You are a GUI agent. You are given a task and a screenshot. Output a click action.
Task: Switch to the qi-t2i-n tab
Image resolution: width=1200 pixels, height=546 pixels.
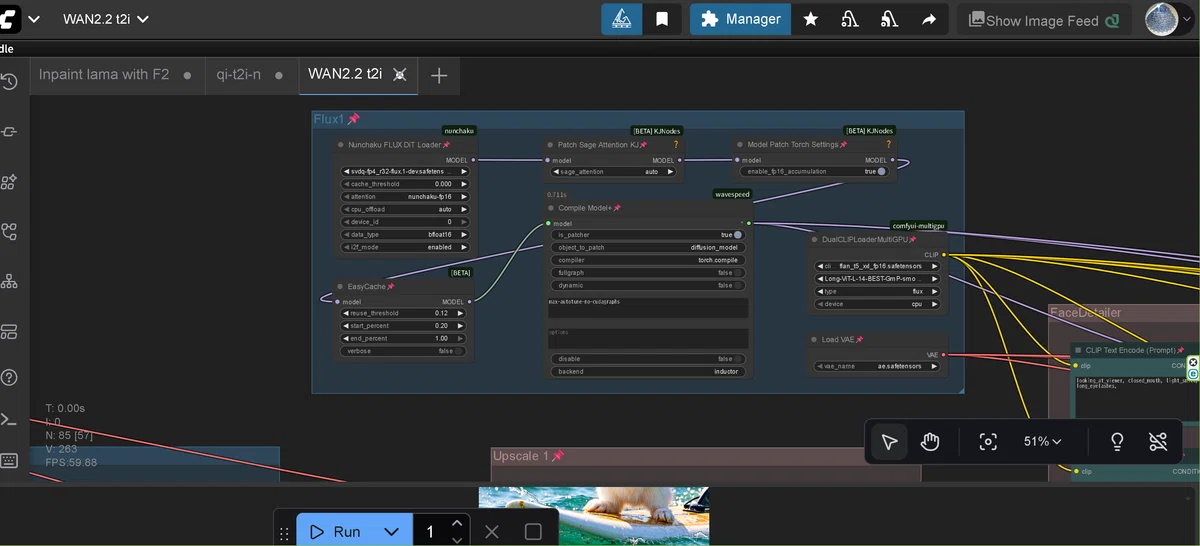point(239,74)
